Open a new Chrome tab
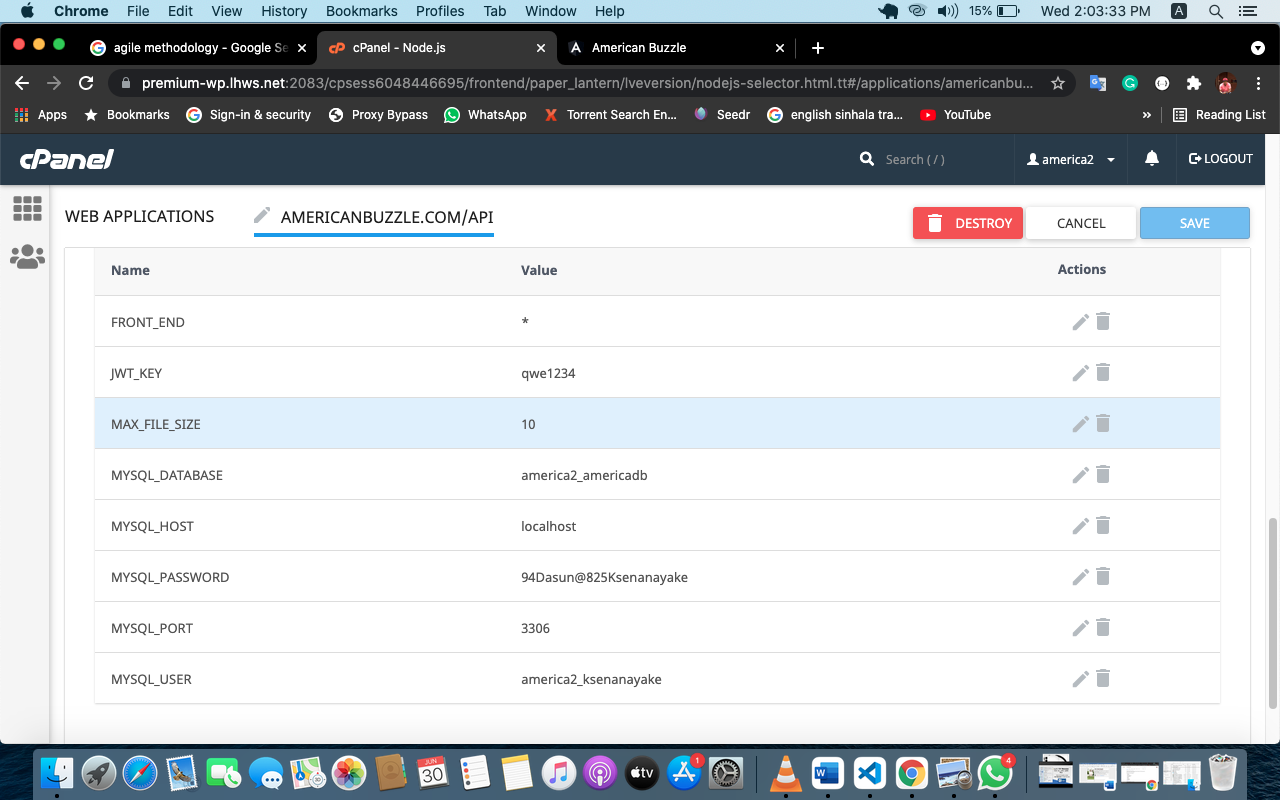 818,48
